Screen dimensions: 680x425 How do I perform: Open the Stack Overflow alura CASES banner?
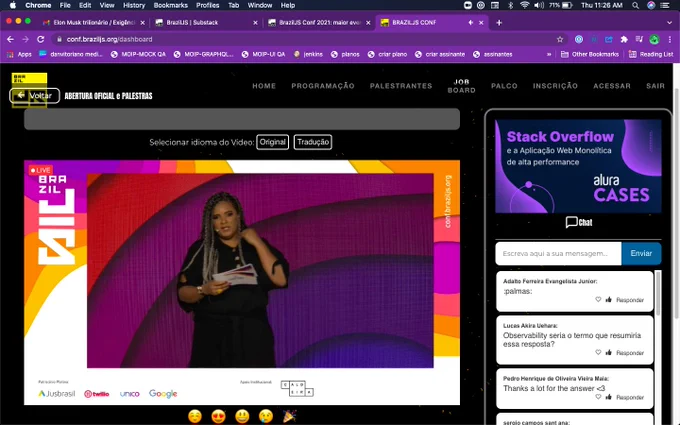pyautogui.click(x=578, y=166)
